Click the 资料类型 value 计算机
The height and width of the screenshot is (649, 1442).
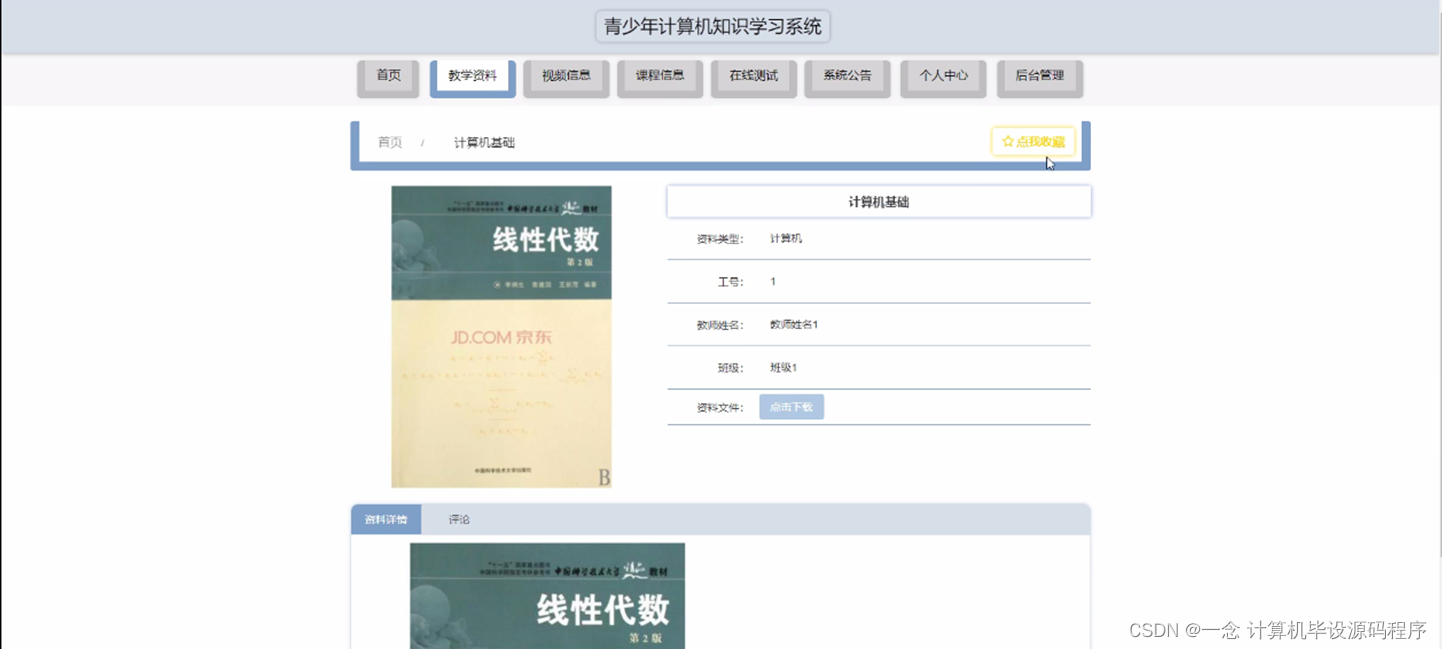click(x=786, y=239)
